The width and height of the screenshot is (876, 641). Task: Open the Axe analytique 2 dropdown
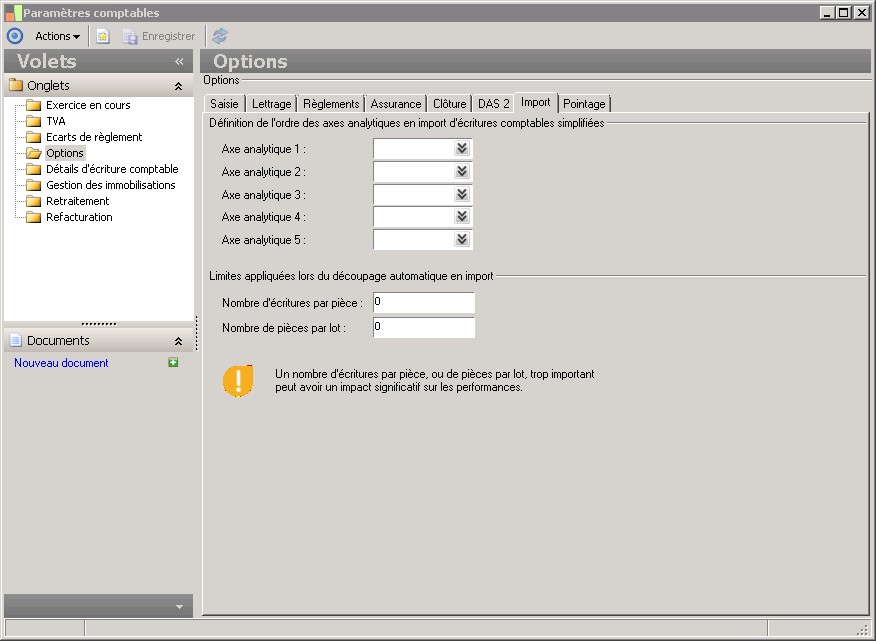[462, 172]
